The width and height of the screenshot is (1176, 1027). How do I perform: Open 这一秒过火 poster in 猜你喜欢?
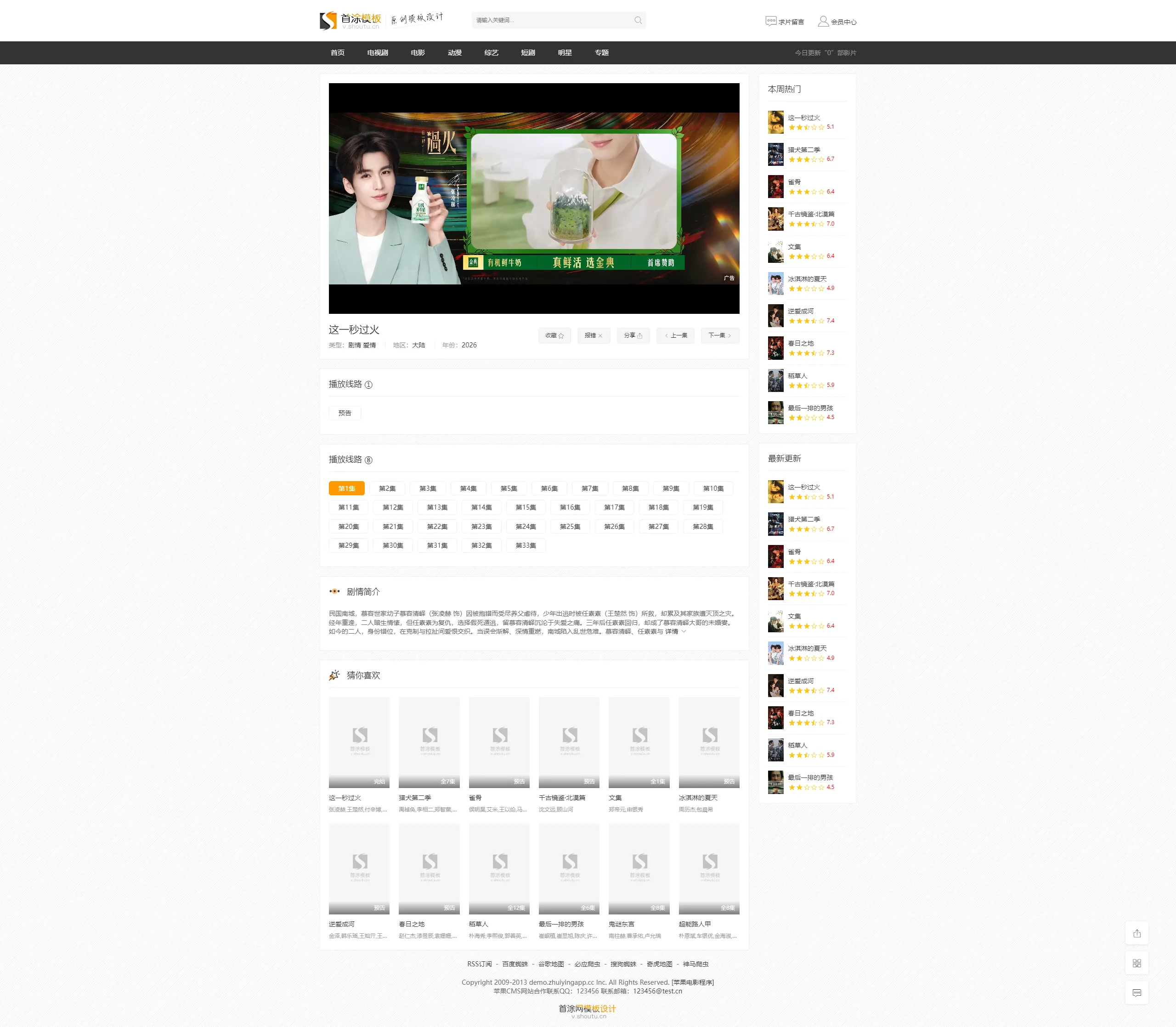[359, 743]
